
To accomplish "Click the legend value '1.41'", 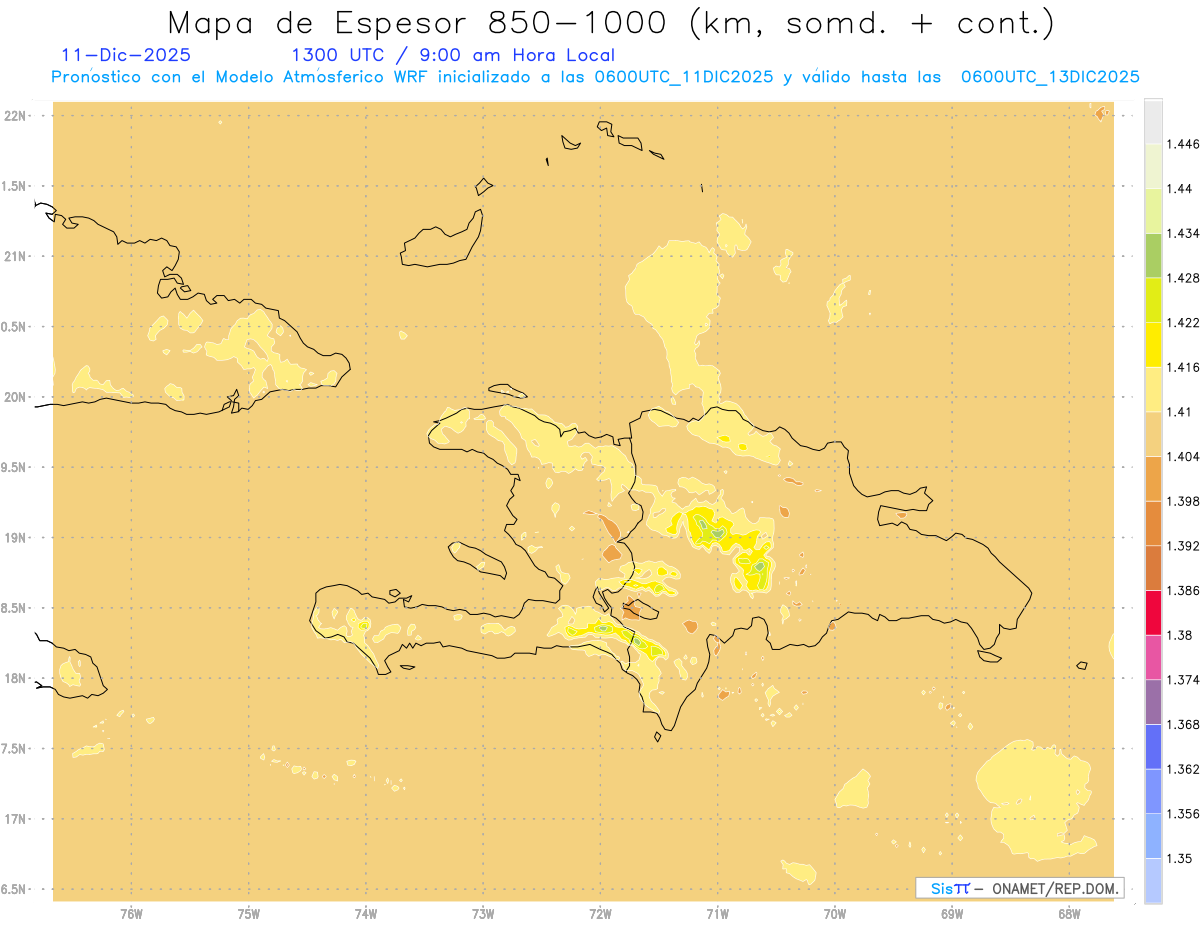I will coord(1180,412).
